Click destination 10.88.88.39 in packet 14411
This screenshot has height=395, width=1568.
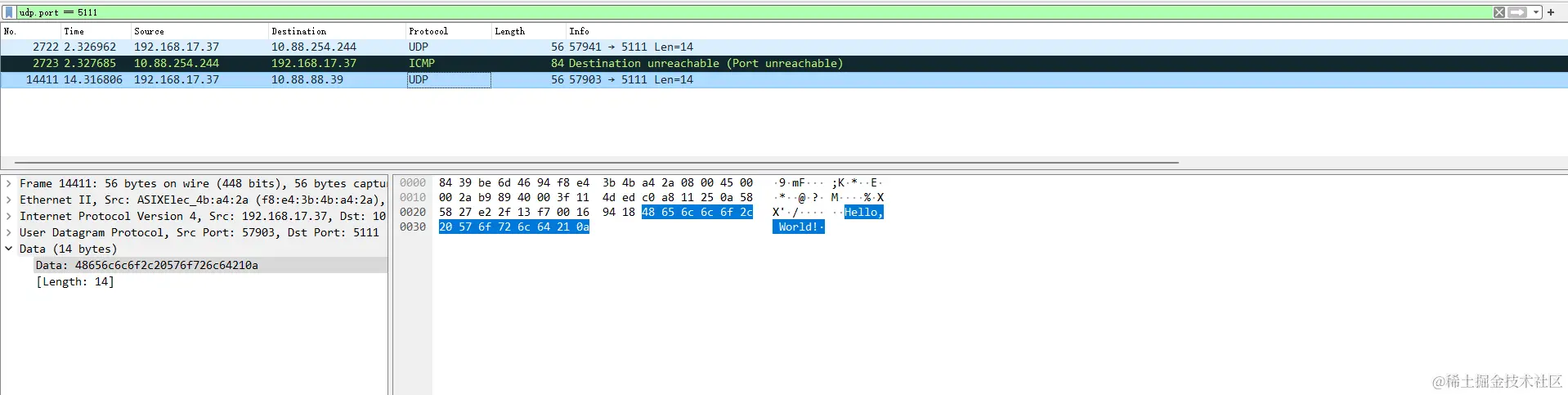point(307,80)
